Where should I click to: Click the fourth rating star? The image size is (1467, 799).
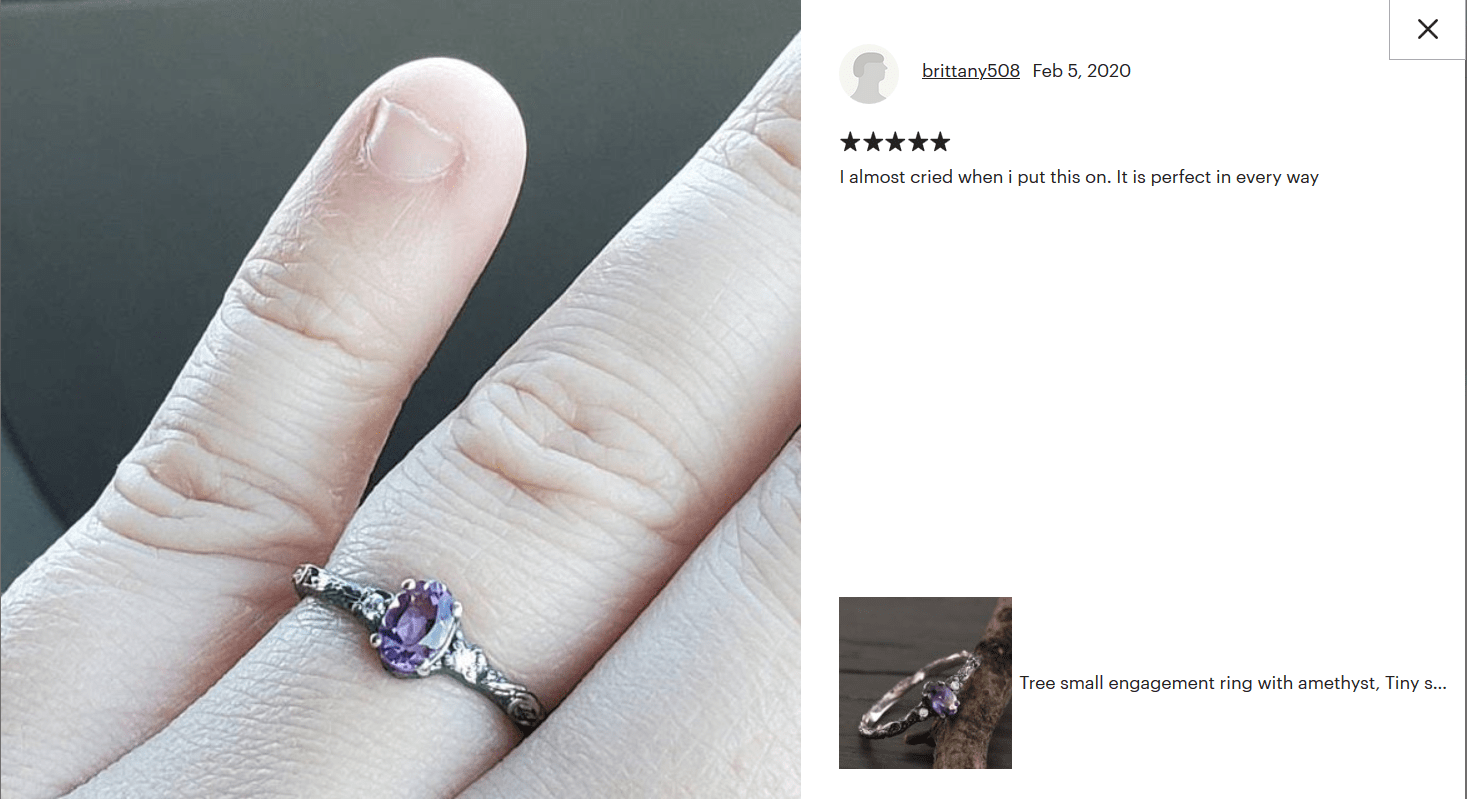(x=917, y=142)
